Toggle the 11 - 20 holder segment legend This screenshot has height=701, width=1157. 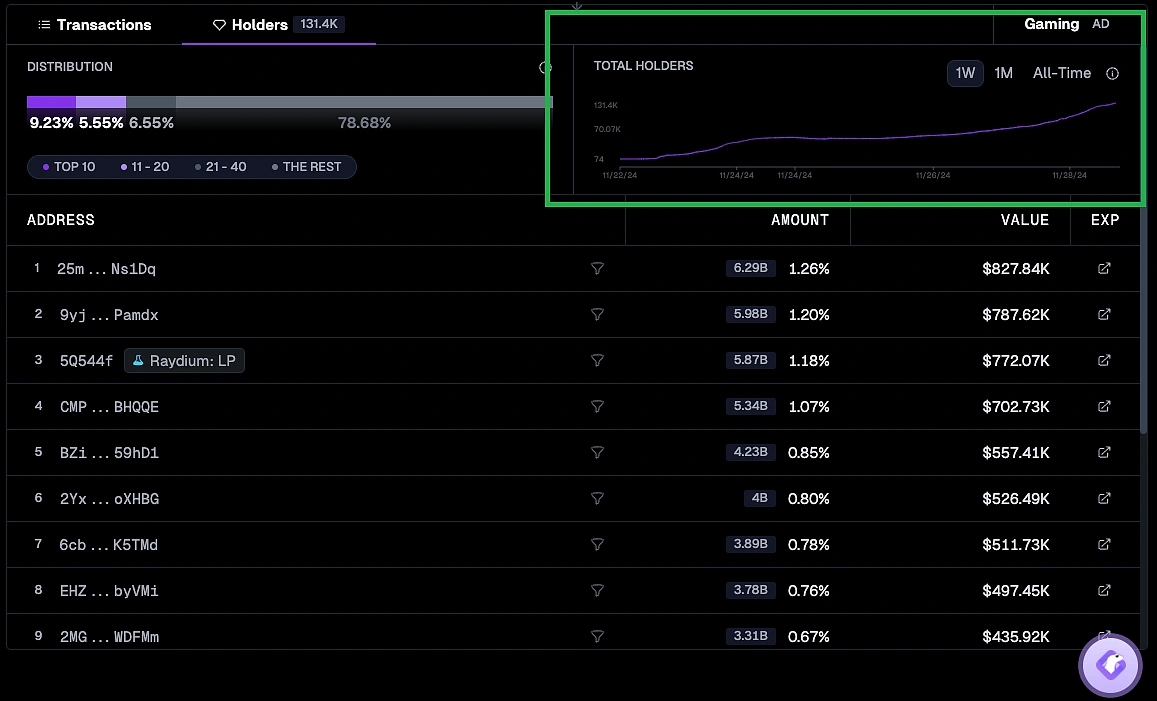[144, 167]
